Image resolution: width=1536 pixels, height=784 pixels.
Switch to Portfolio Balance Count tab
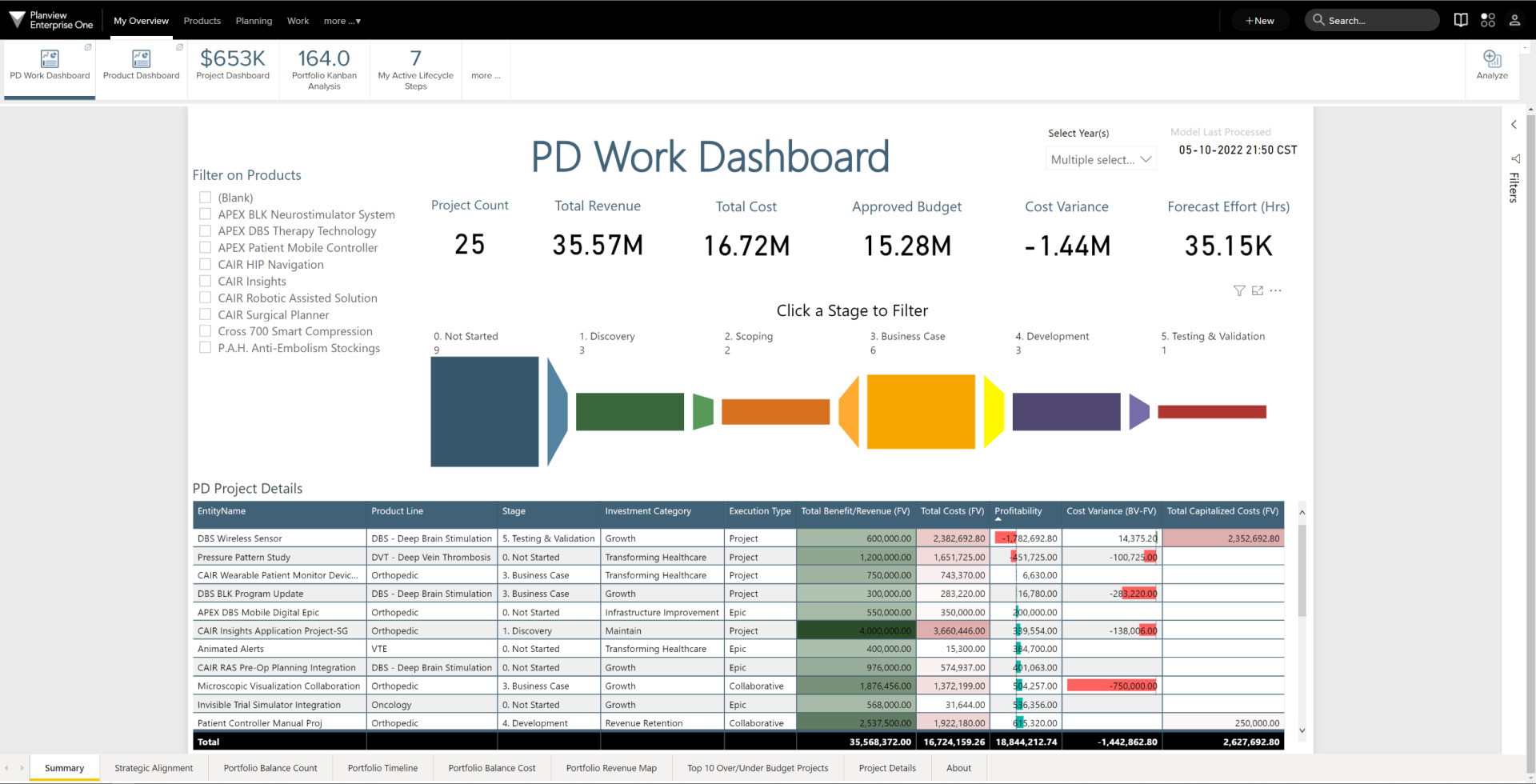[x=270, y=768]
